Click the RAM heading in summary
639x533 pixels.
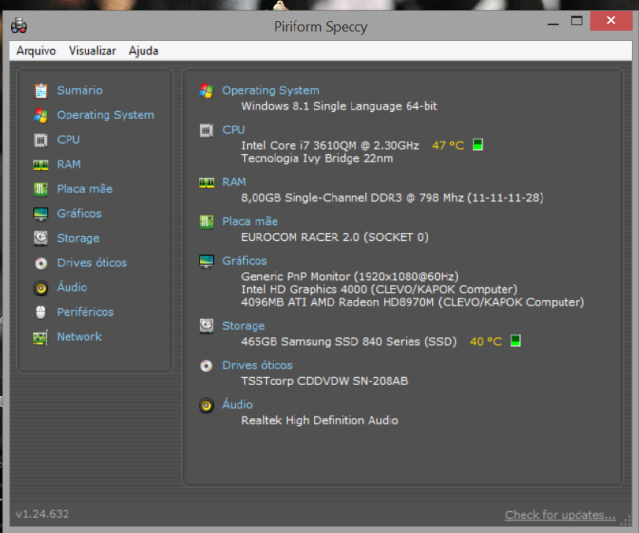point(234,182)
